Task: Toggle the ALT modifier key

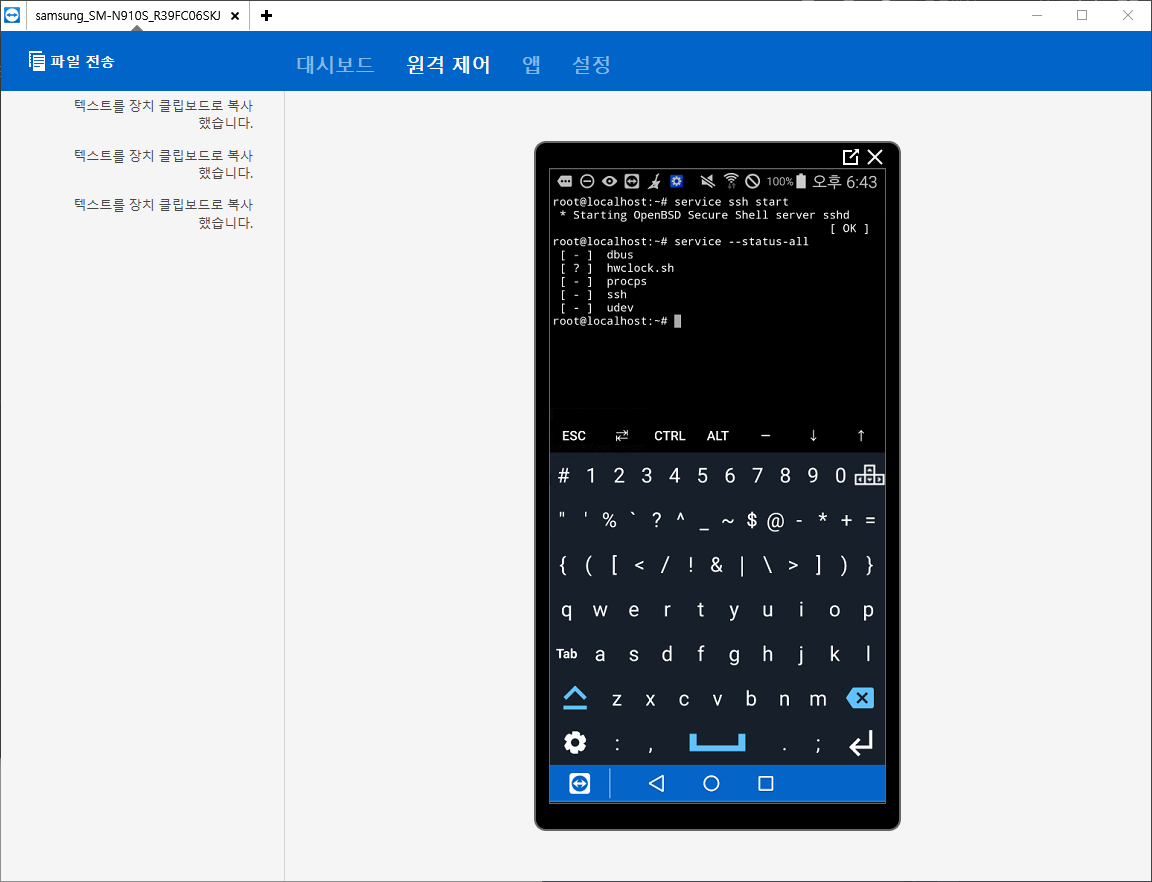Action: point(718,436)
